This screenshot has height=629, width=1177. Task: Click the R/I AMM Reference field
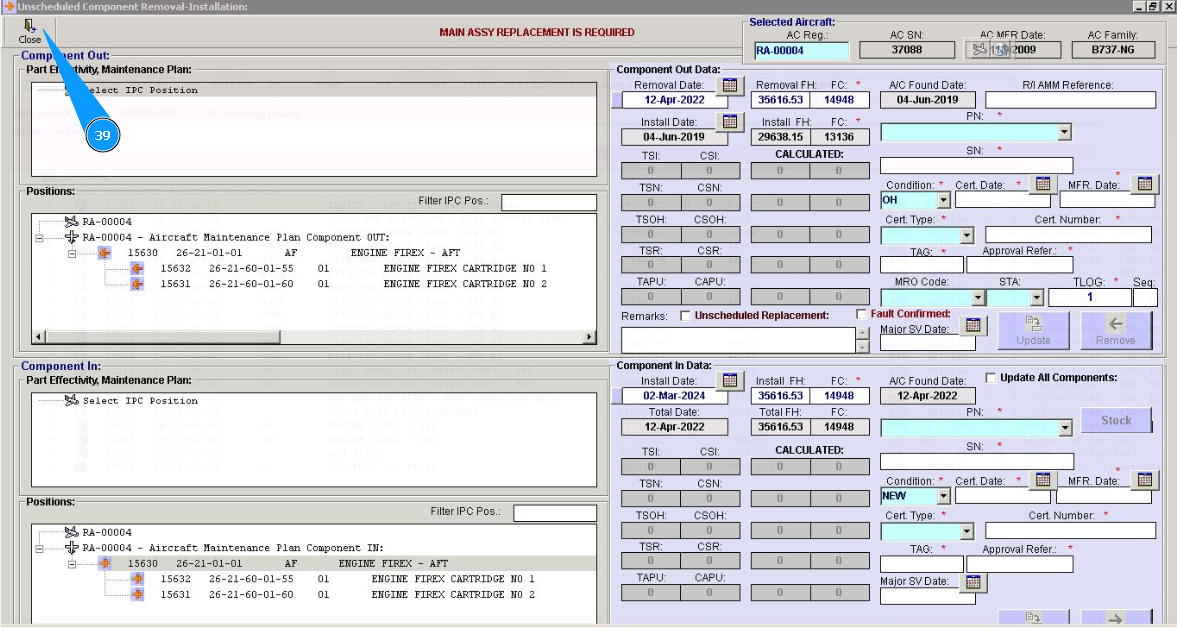[1070, 100]
